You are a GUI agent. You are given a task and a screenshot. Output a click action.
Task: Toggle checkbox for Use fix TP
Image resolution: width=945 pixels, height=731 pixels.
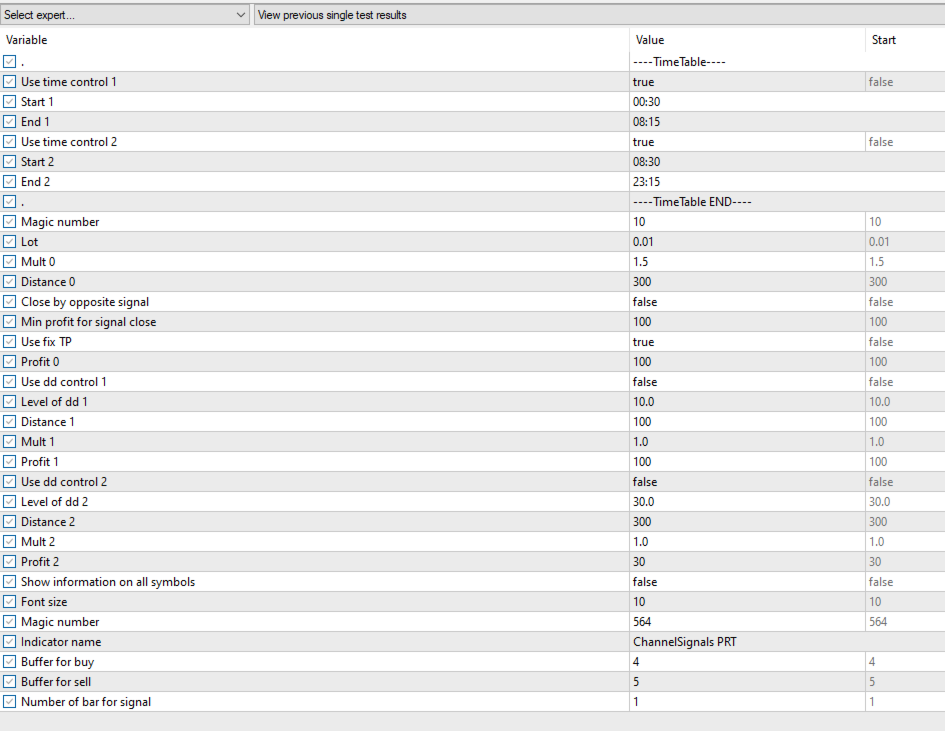tap(10, 342)
